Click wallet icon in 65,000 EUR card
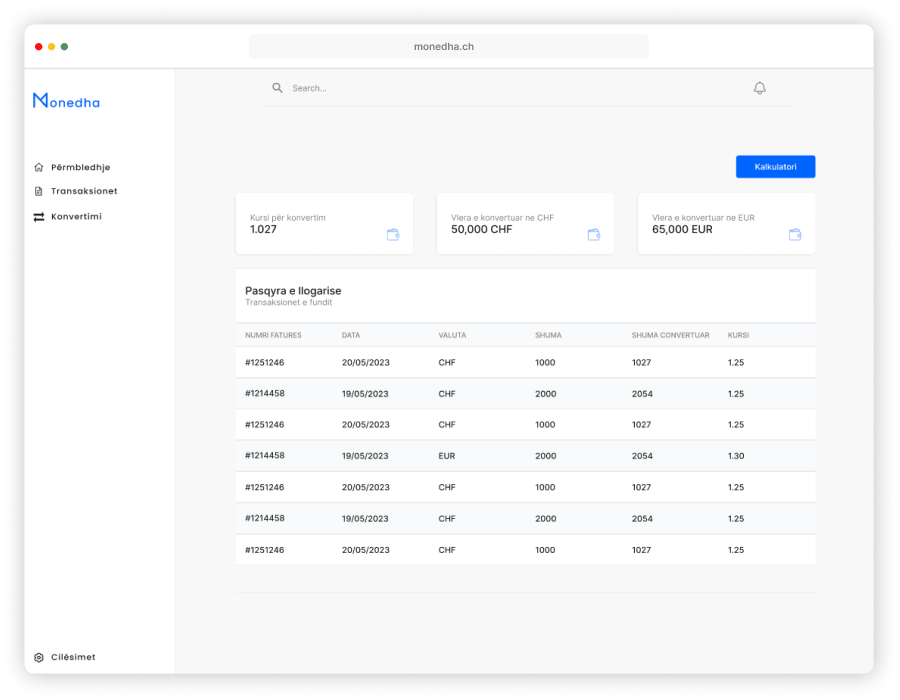900x700 pixels. [795, 234]
